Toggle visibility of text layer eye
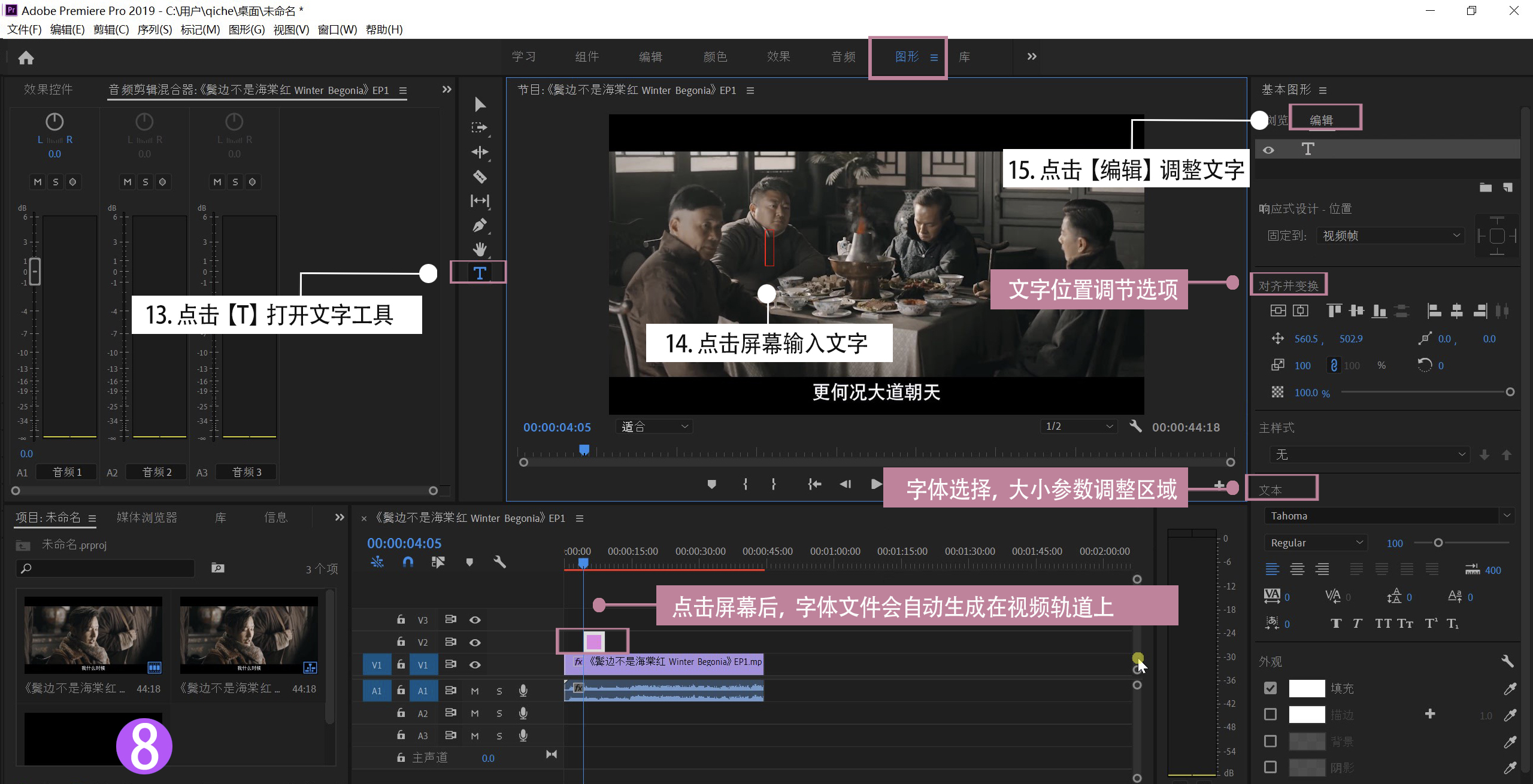This screenshot has height=784, width=1533. 1268,150
